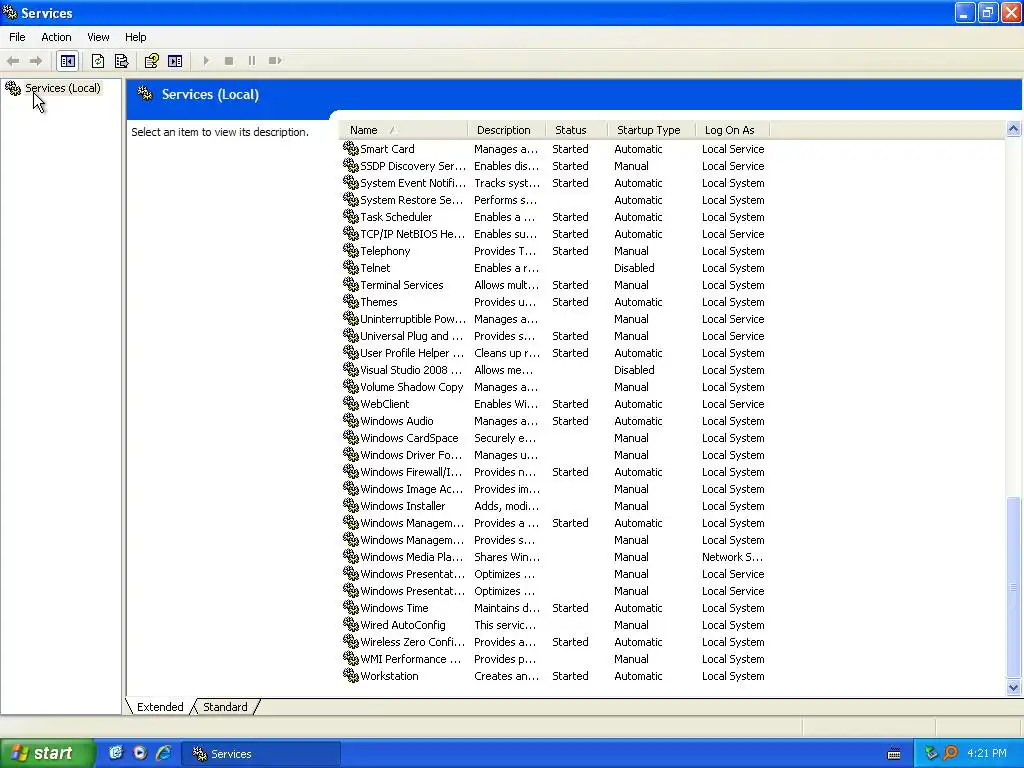Click the Themes service gear icon
Image resolution: width=1024 pixels, height=768 pixels.
click(351, 301)
